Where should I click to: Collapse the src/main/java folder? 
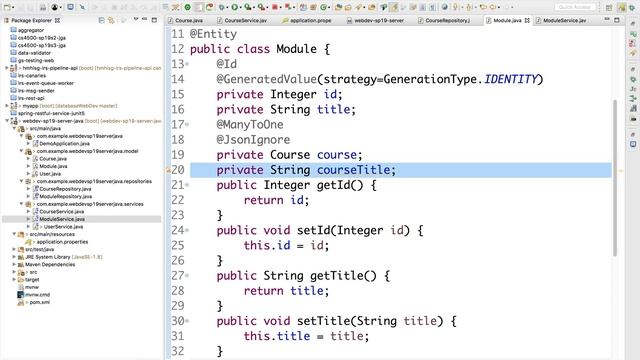click(14, 129)
